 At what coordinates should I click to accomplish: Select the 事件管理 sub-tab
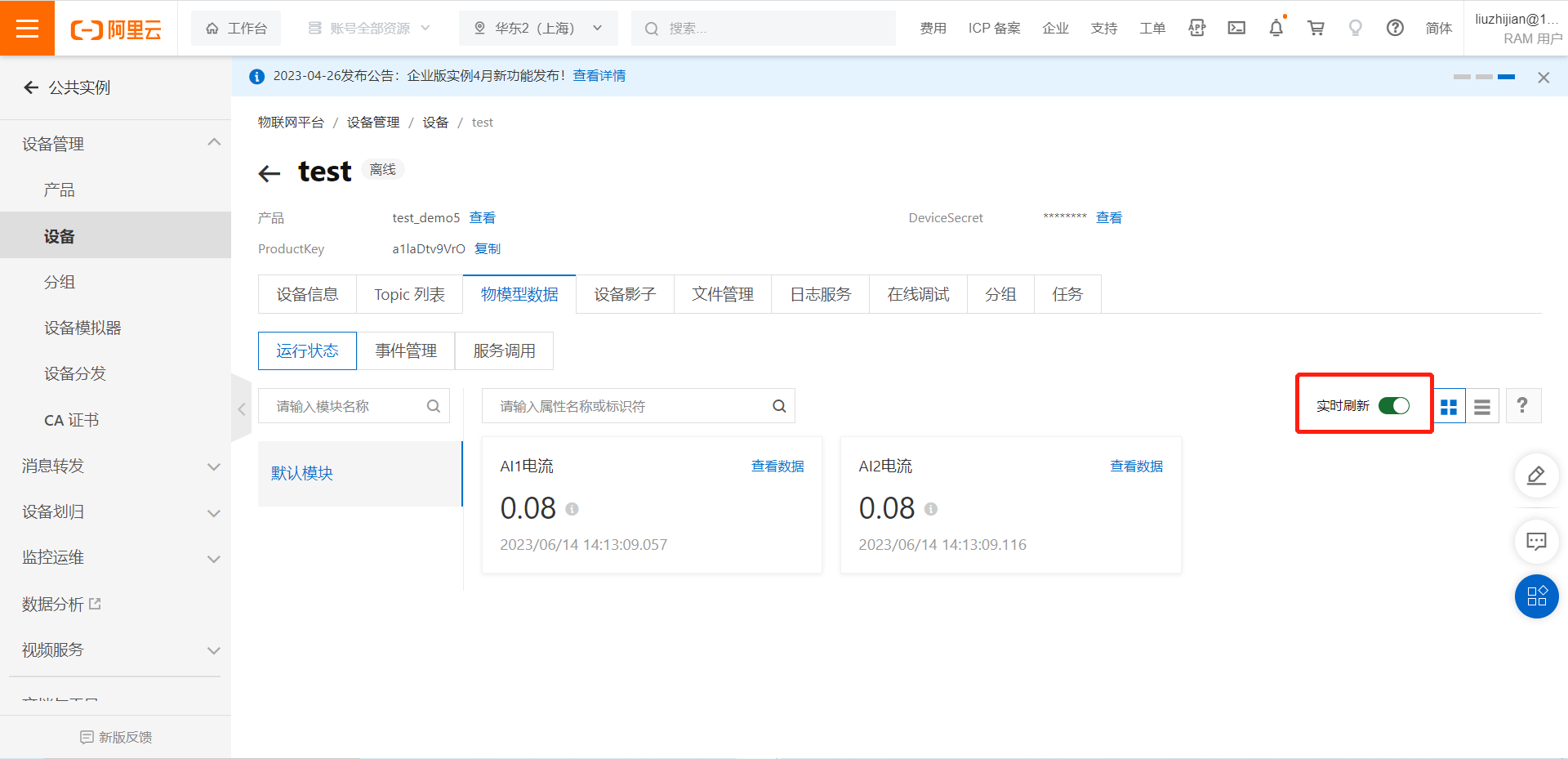(406, 350)
